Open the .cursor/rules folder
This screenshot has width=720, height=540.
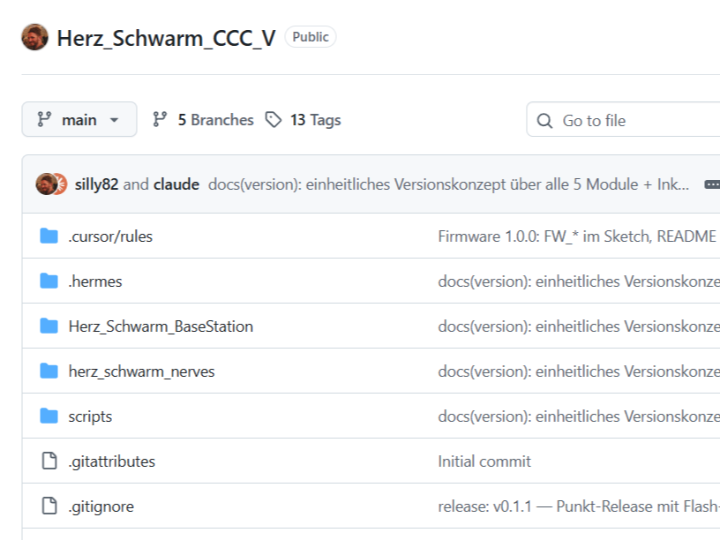point(110,236)
